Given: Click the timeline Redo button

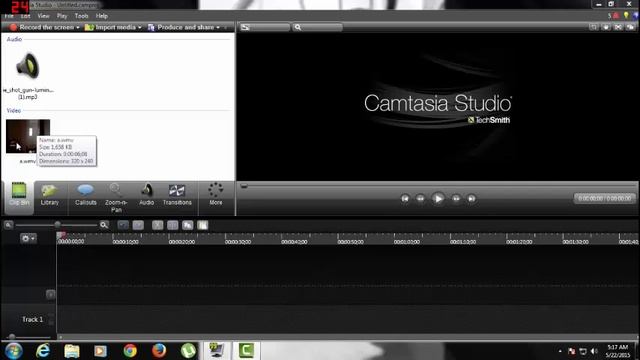Looking at the screenshot, I should (138, 225).
